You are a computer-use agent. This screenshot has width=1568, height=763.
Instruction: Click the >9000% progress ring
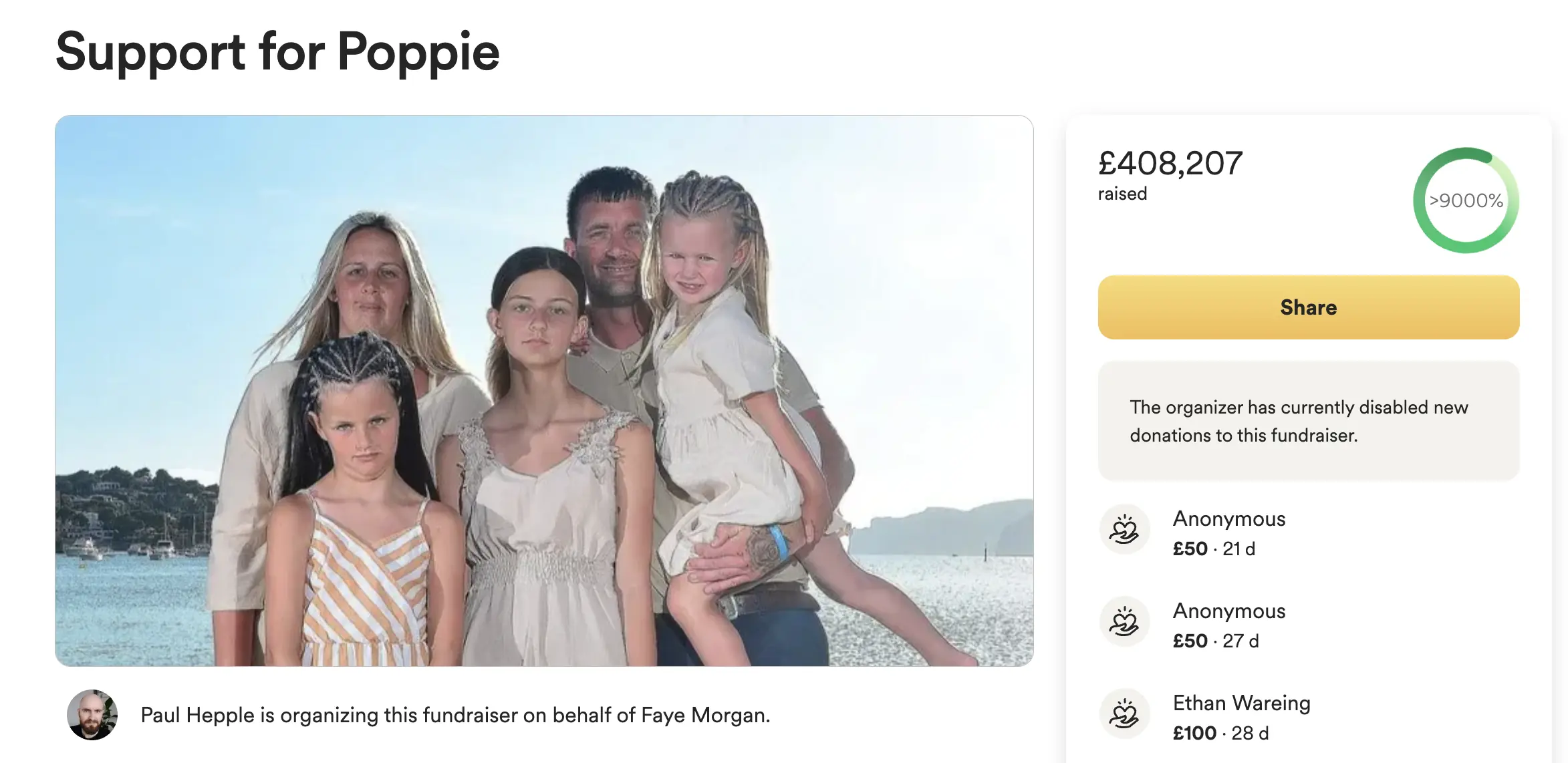coord(1465,200)
